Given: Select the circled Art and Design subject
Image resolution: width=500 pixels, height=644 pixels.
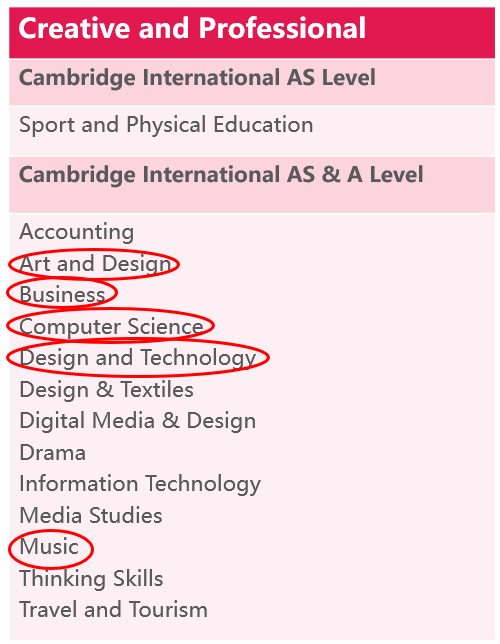Looking at the screenshot, I should pos(95,264).
